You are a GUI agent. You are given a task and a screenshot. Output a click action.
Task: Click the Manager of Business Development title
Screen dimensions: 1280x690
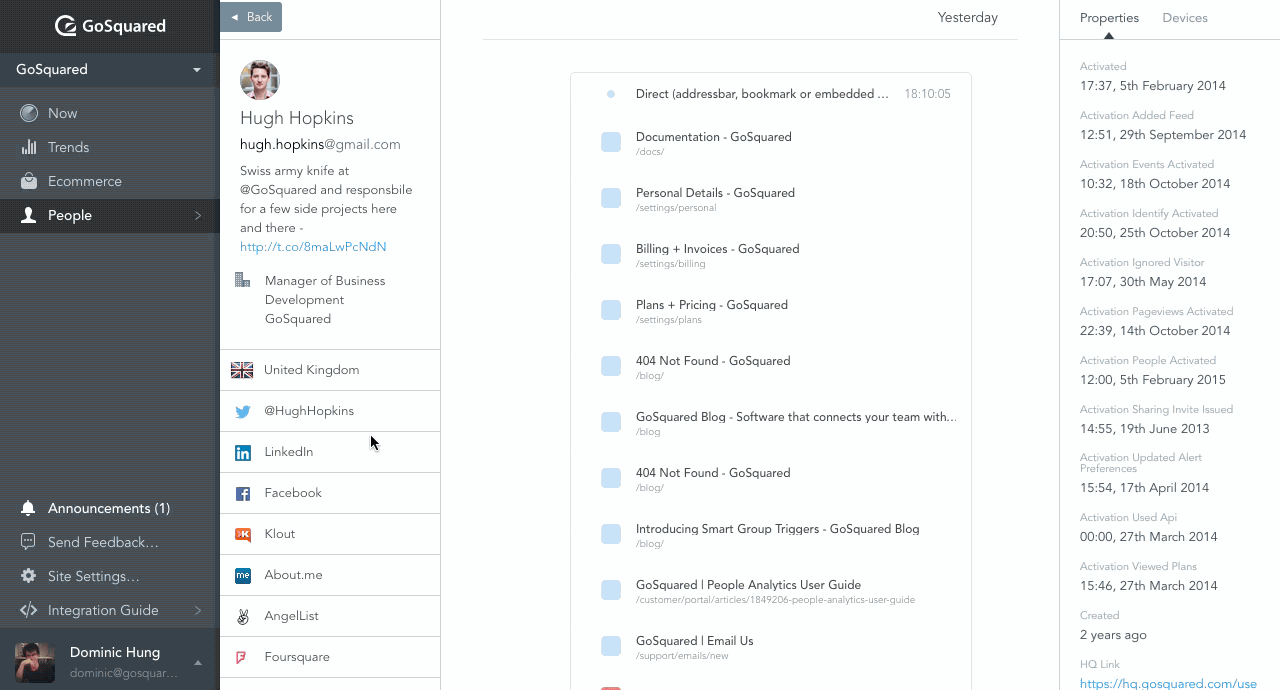[325, 290]
